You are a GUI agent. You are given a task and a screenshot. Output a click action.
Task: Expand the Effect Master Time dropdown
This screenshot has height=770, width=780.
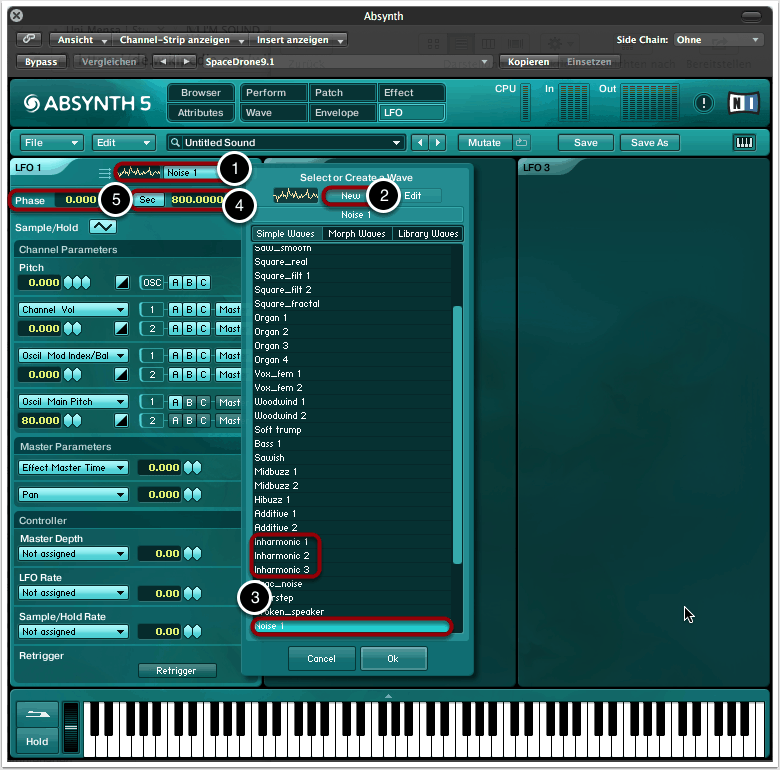[x=73, y=467]
